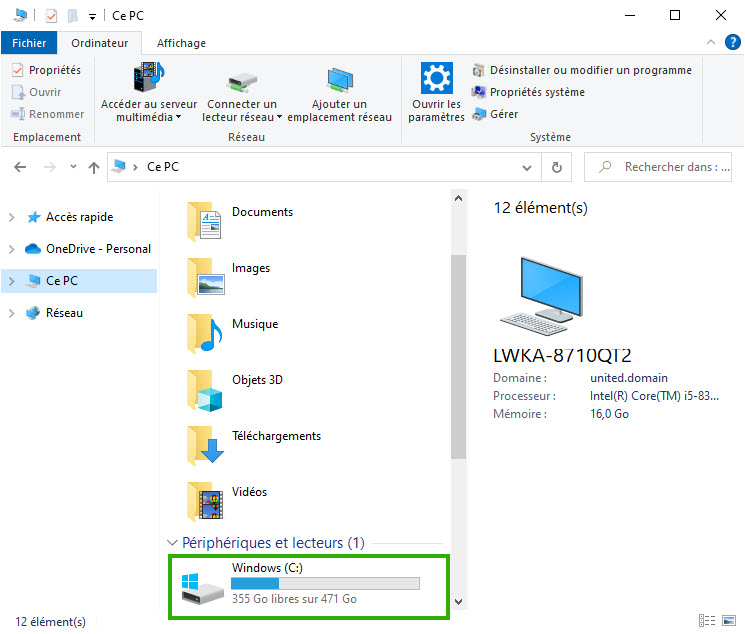Expand the Ce PC tree node
This screenshot has width=745, height=634.
[x=12, y=281]
